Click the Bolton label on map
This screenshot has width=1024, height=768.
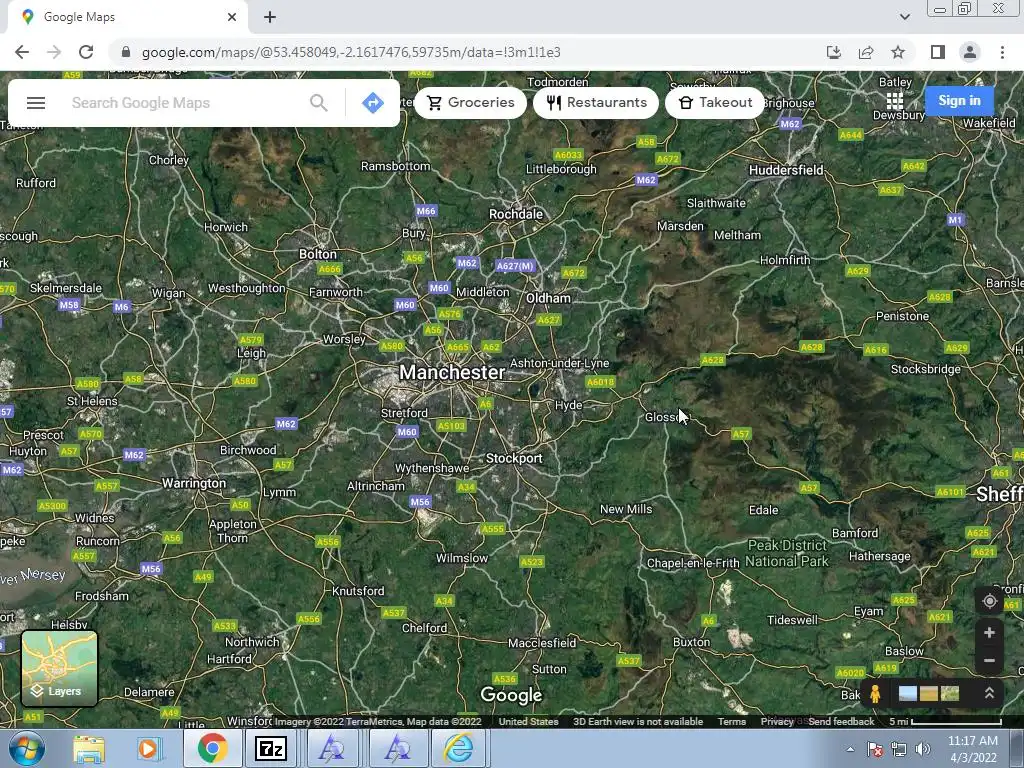(x=317, y=254)
